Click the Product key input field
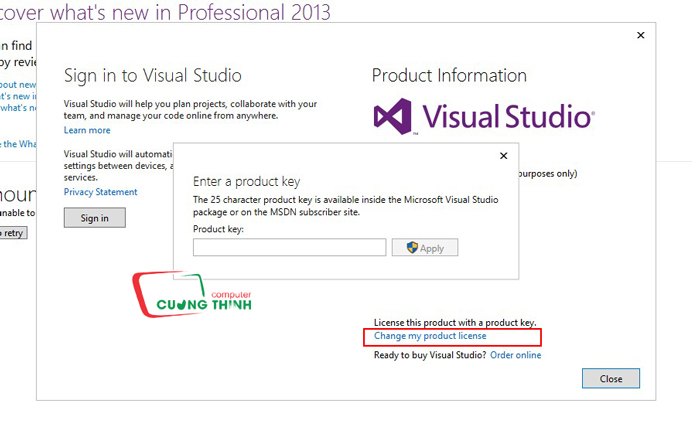The height and width of the screenshot is (422, 700). coord(289,247)
